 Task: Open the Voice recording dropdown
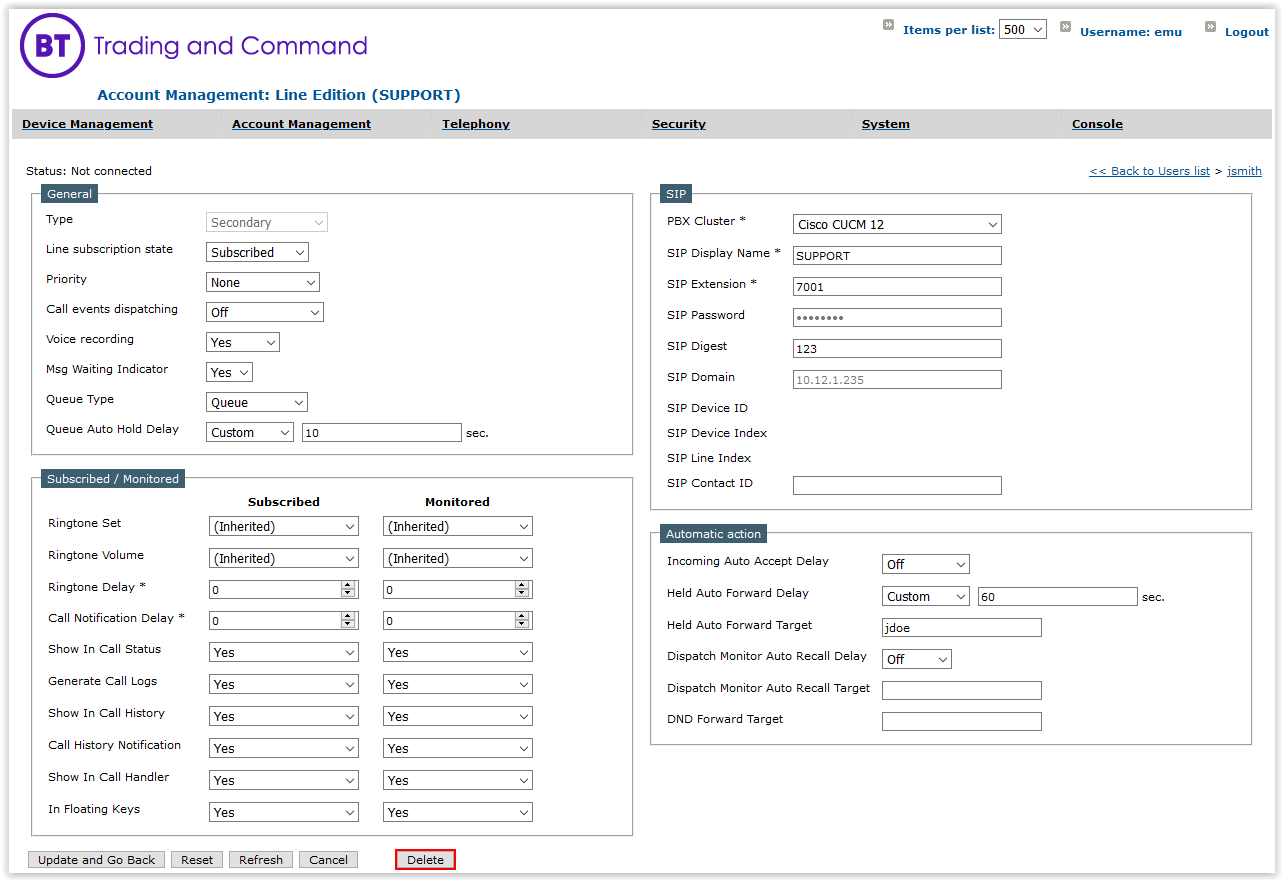click(243, 343)
